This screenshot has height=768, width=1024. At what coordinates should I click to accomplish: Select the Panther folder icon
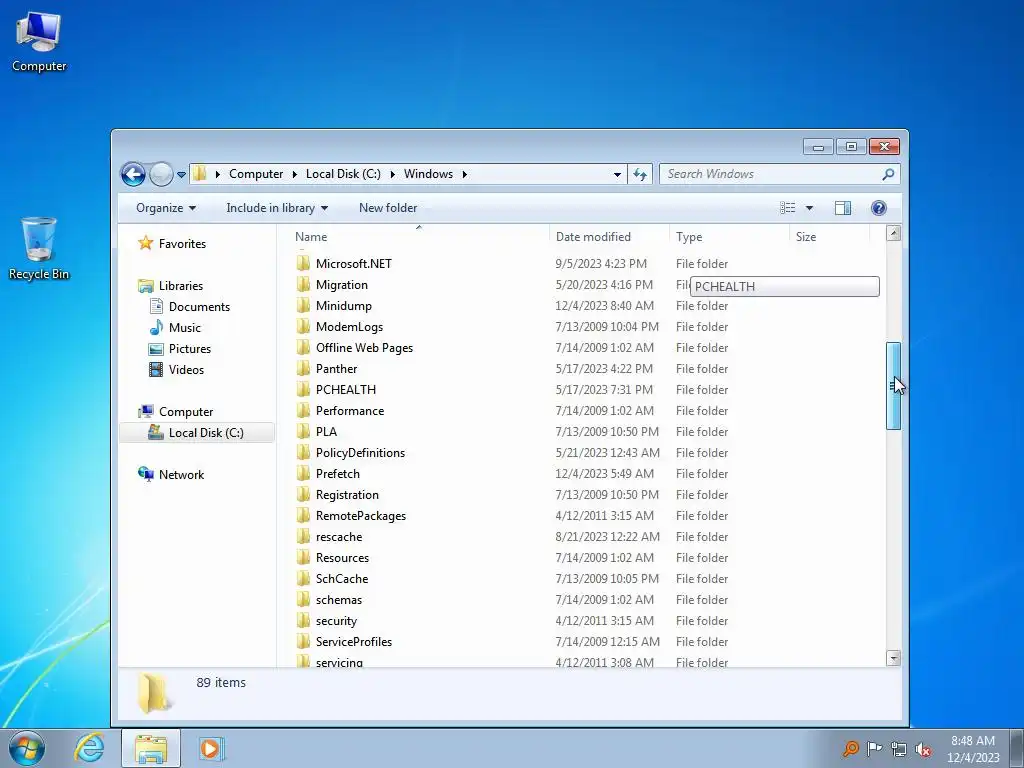pyautogui.click(x=303, y=368)
